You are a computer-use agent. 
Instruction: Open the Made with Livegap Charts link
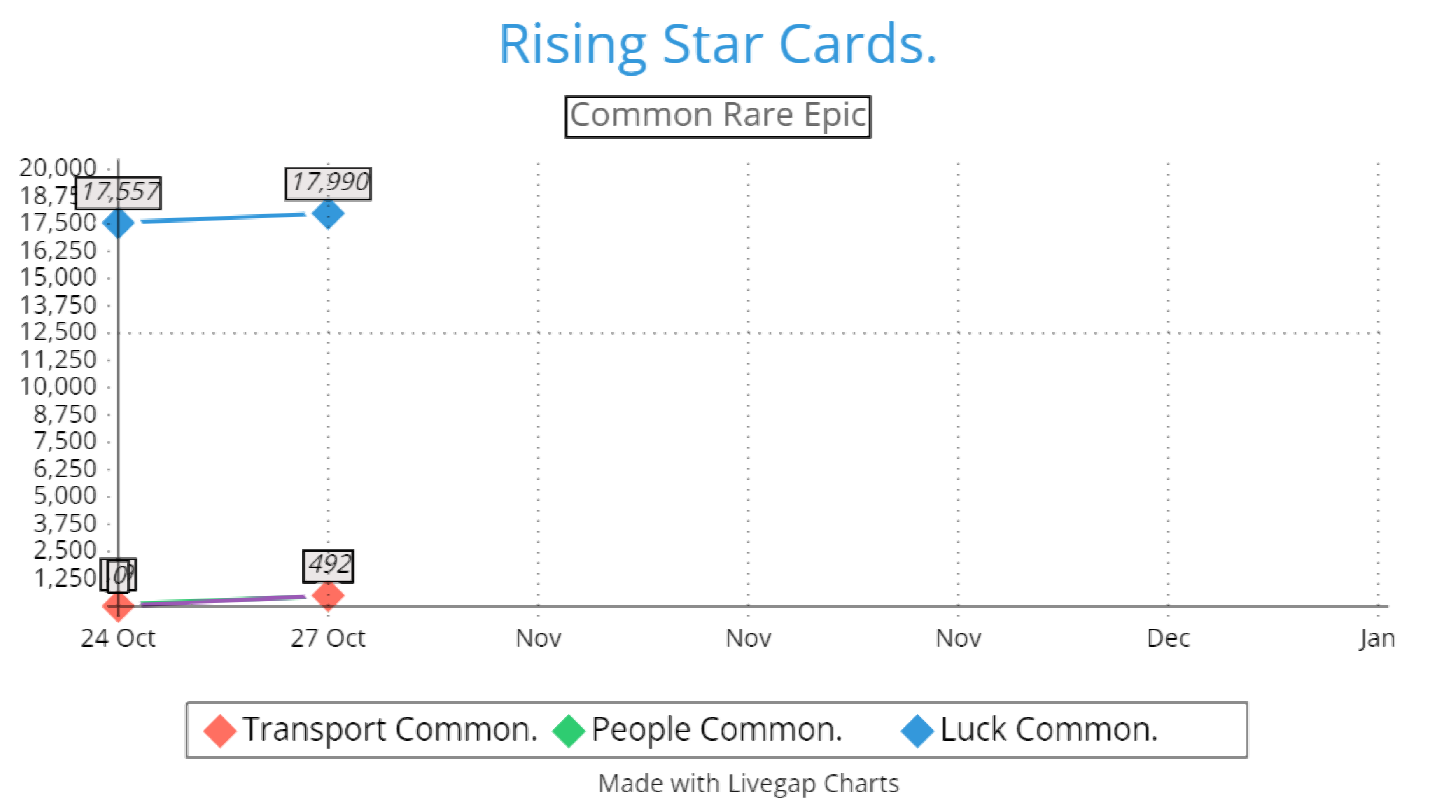(748, 783)
